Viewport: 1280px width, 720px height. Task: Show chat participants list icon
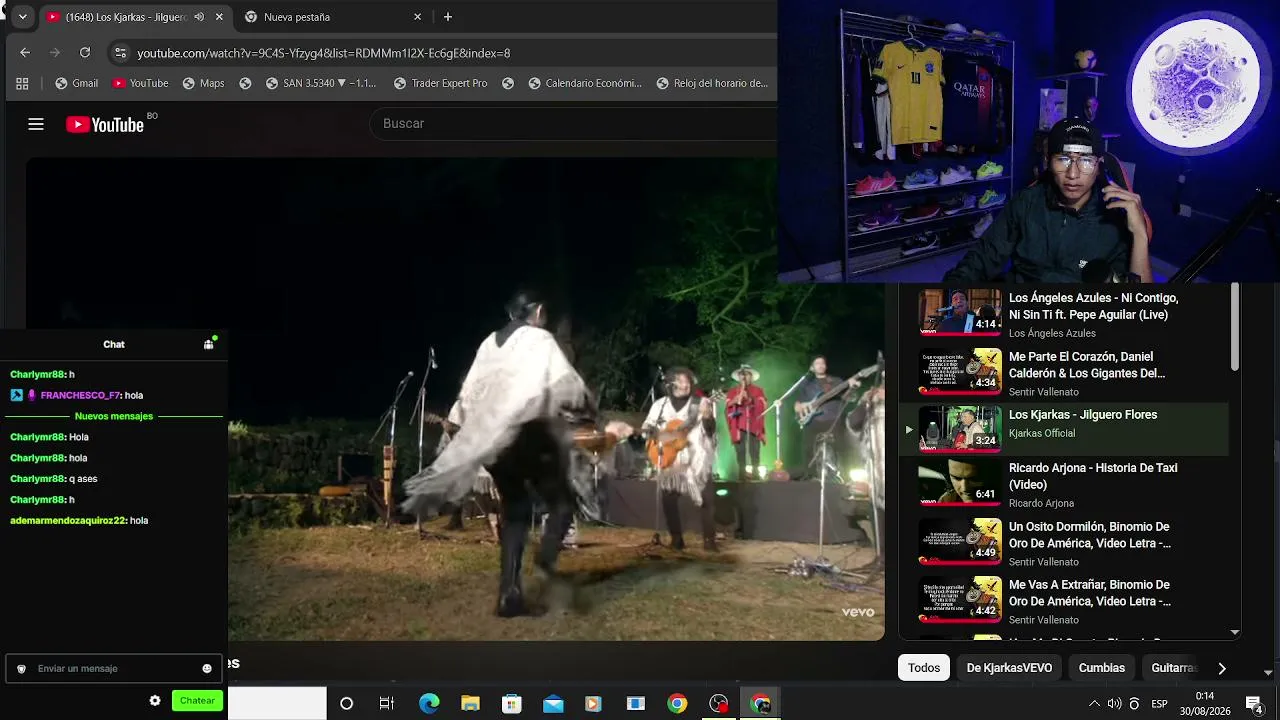[209, 344]
